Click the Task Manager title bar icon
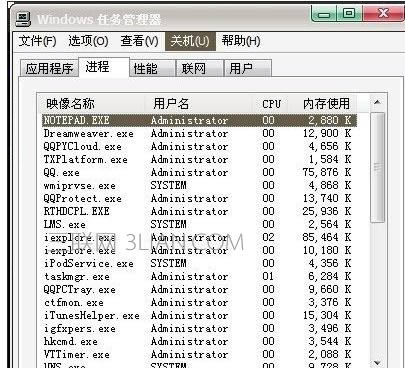 [x=23, y=19]
